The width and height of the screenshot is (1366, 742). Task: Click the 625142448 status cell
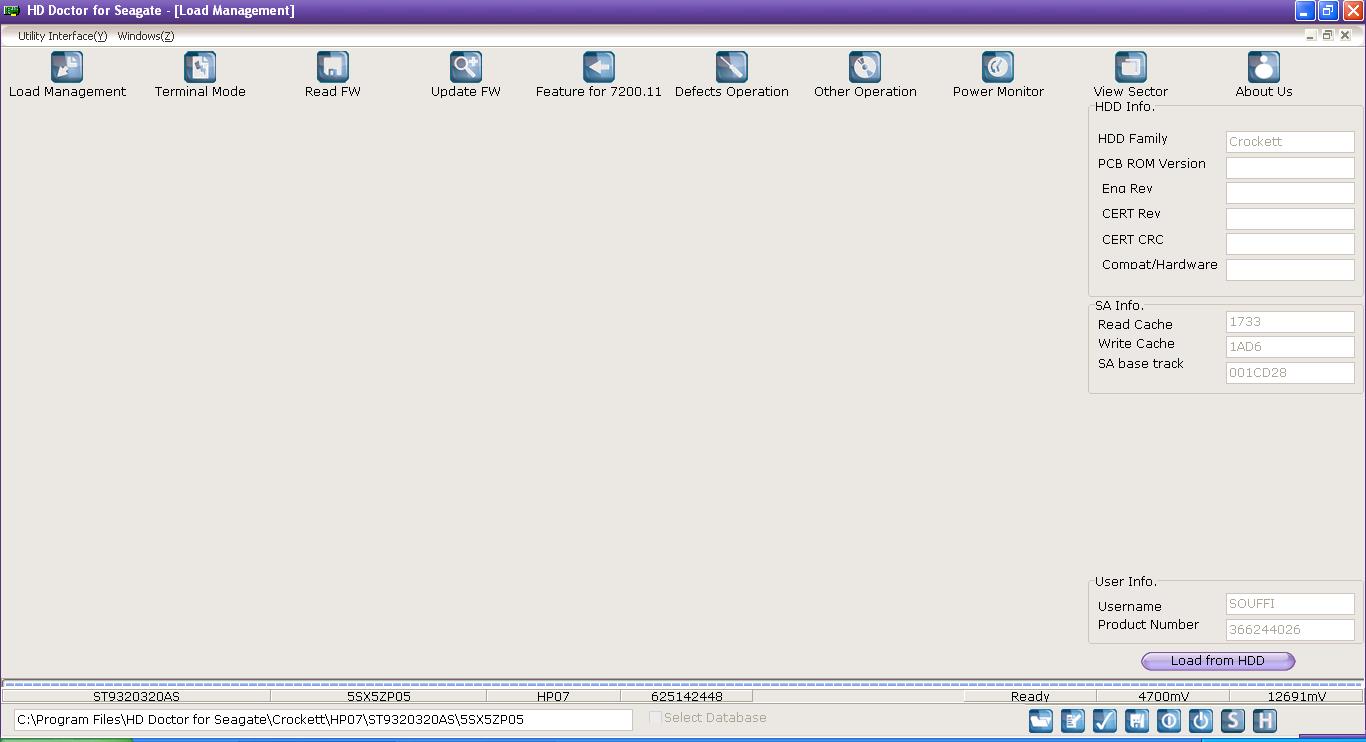[x=686, y=696]
